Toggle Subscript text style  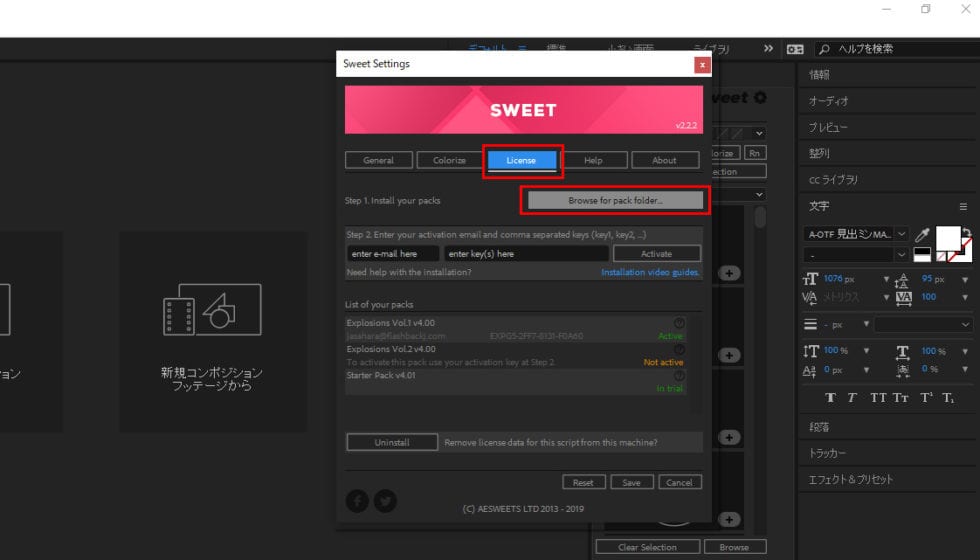tap(948, 398)
